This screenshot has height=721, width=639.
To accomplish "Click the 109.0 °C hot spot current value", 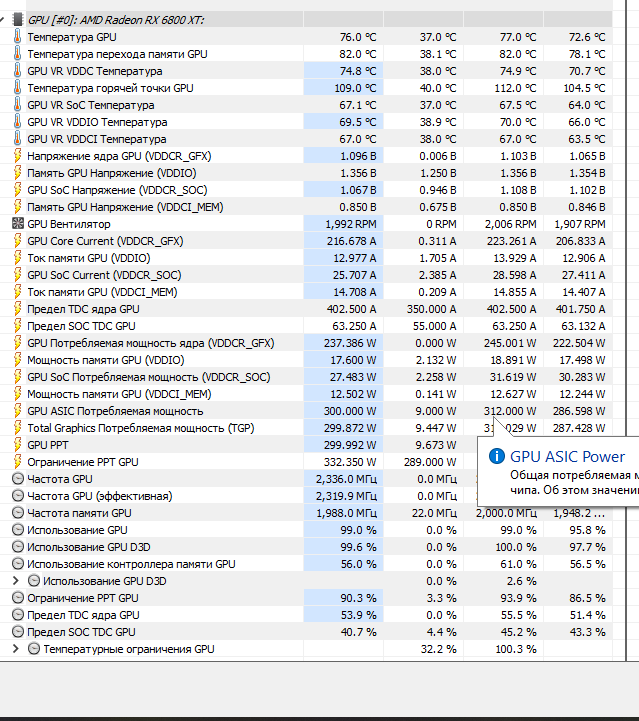I will [355, 88].
